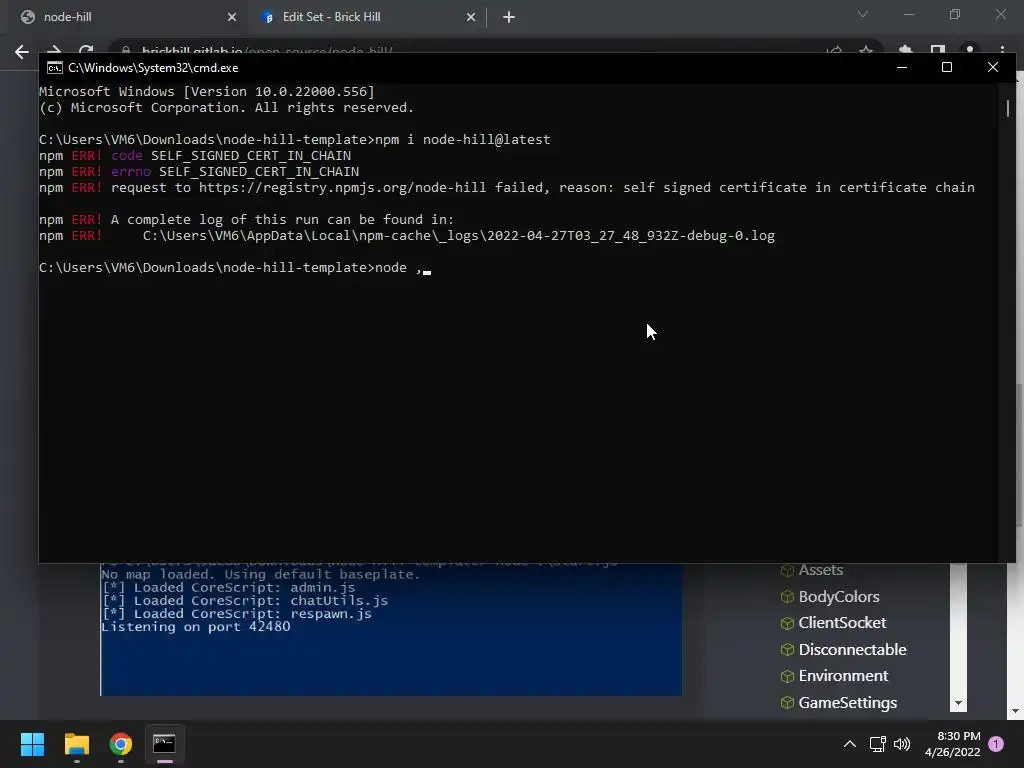
Task: Open Assets link in the webpage sidebar
Action: tap(820, 570)
